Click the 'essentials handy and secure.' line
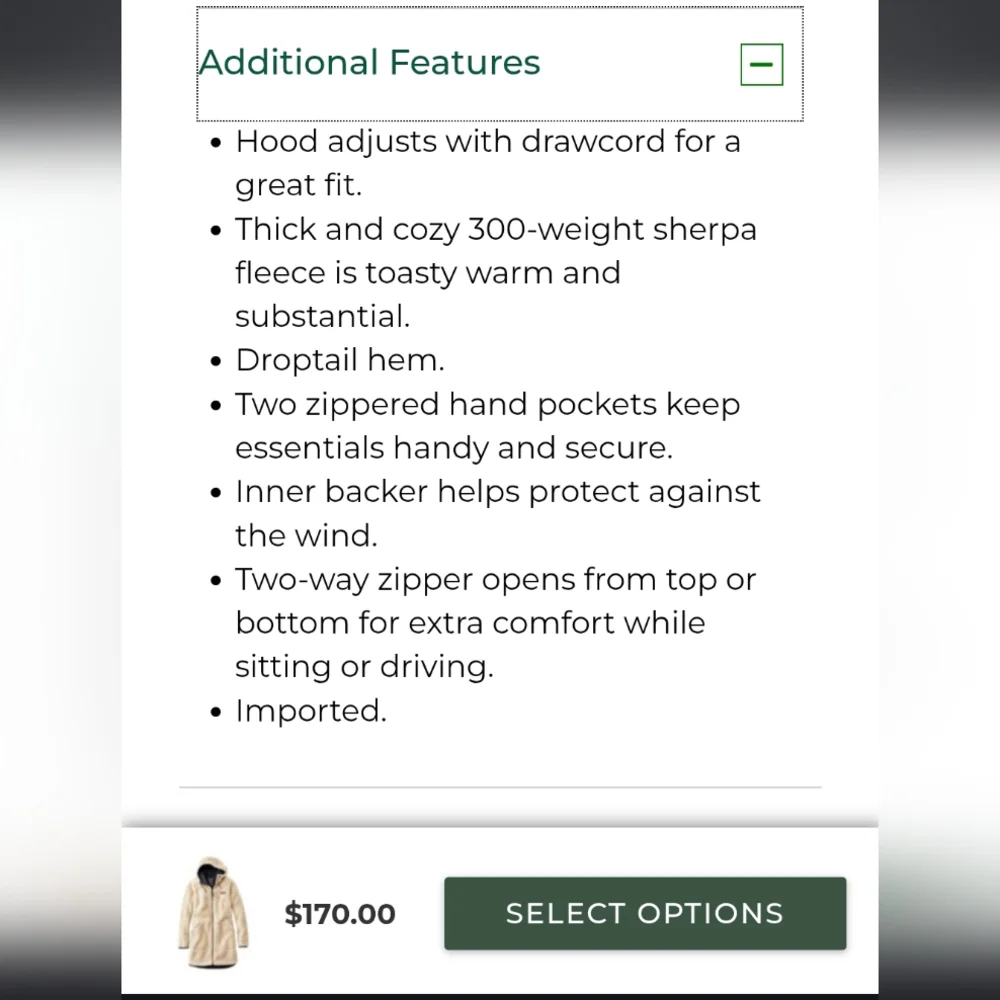Screen dimensions: 1000x1000 453,448
